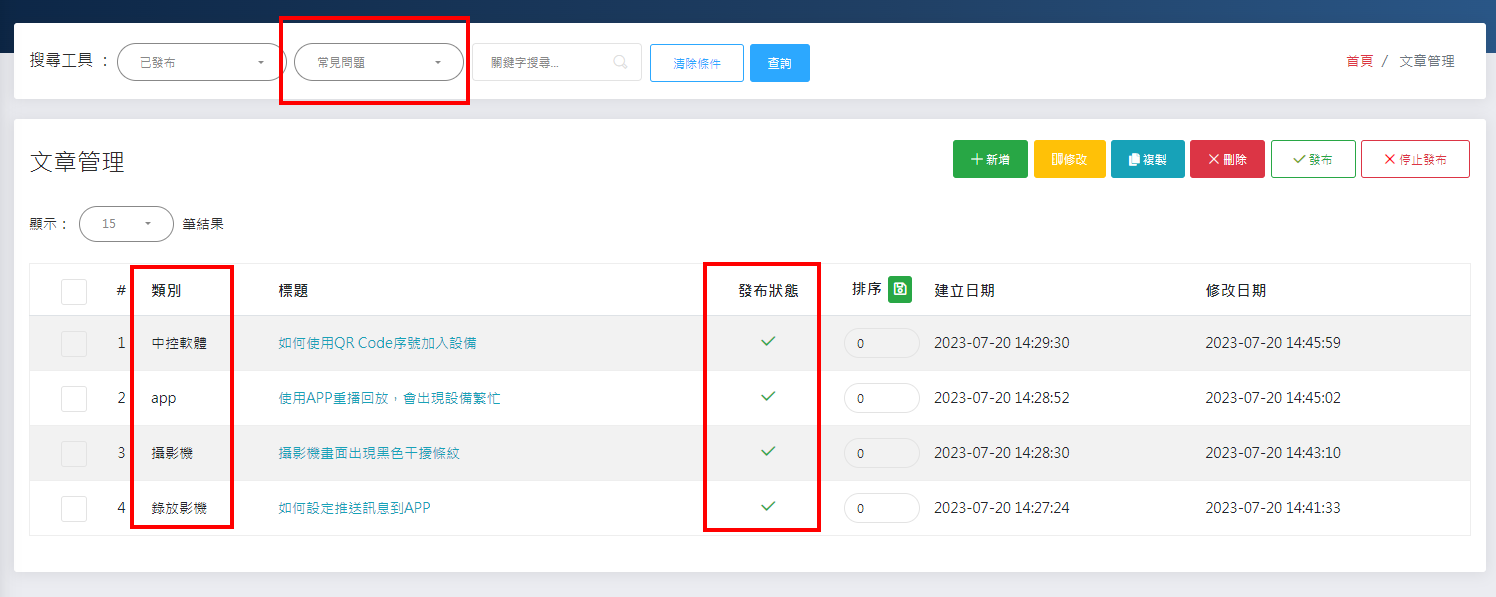Open the 15 results-per-page dropdown
1496x597 pixels.
point(126,224)
